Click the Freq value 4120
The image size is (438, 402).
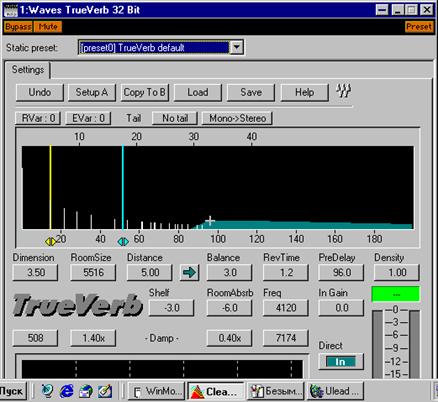(286, 308)
